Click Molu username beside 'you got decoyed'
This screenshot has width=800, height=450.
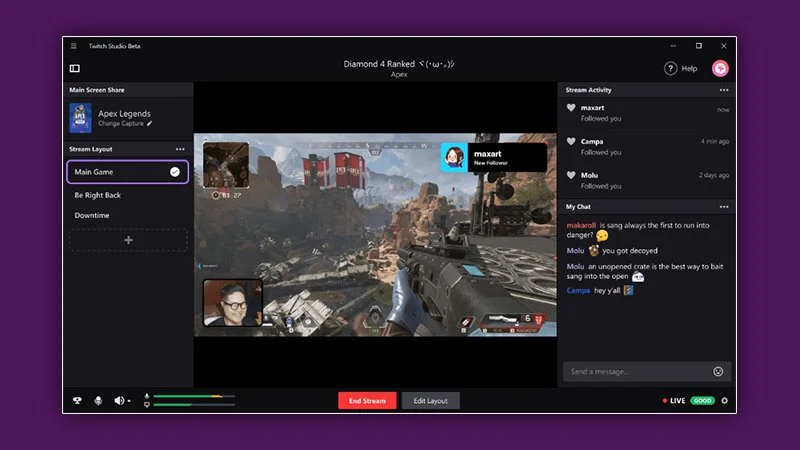[575, 251]
